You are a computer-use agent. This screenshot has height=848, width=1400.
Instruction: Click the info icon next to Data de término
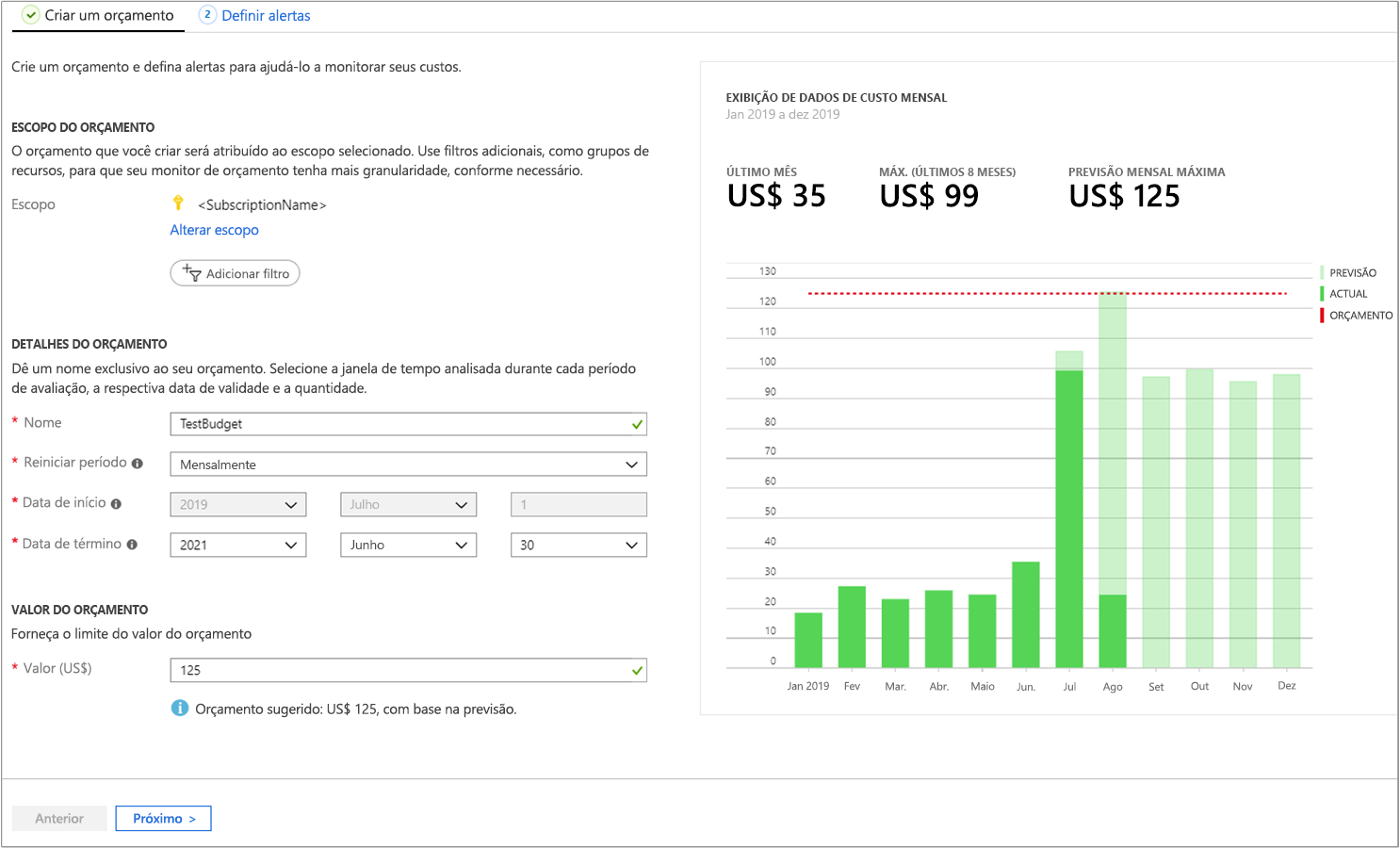(132, 545)
